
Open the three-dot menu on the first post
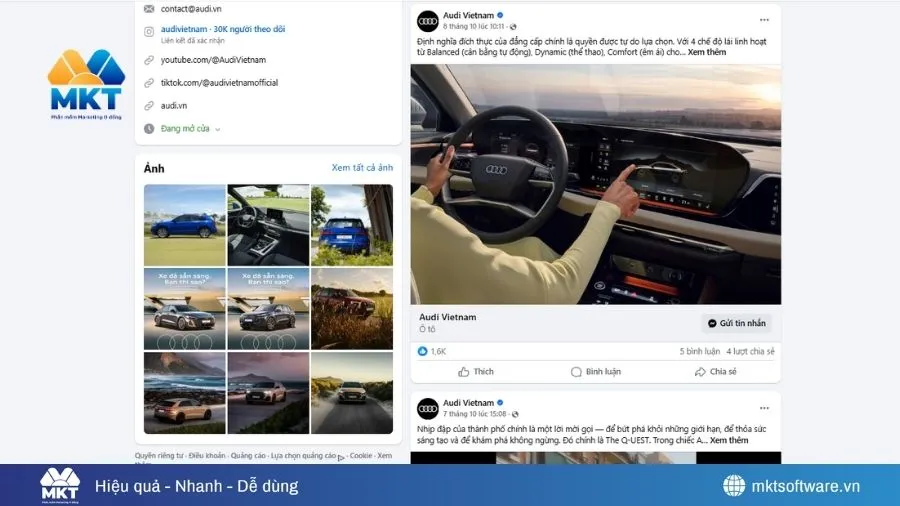point(764,20)
